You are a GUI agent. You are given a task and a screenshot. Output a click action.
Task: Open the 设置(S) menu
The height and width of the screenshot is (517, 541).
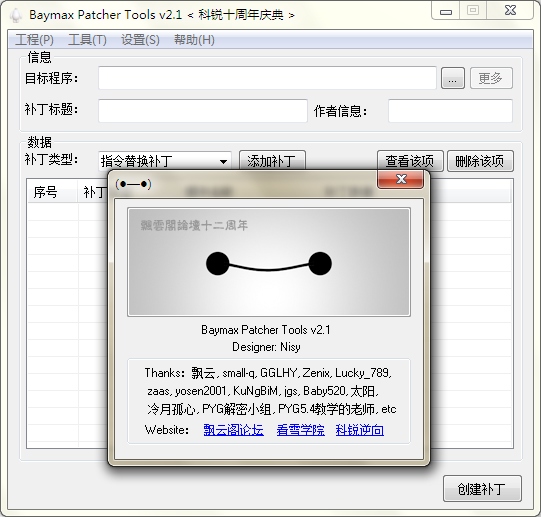pos(140,40)
